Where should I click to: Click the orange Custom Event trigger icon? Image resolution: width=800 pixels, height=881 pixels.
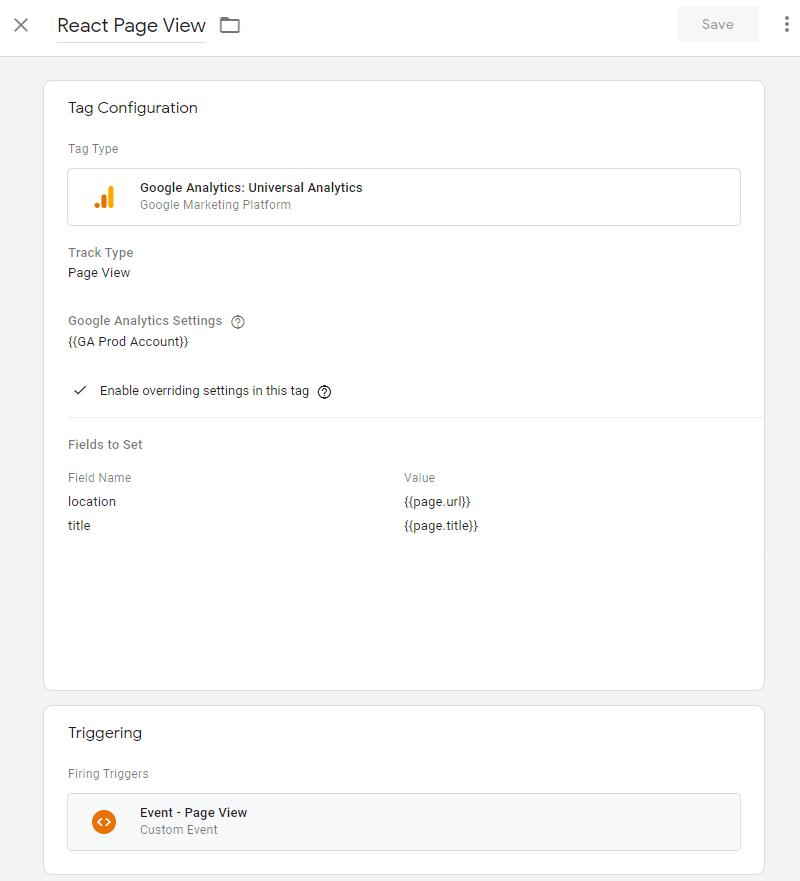(x=104, y=821)
